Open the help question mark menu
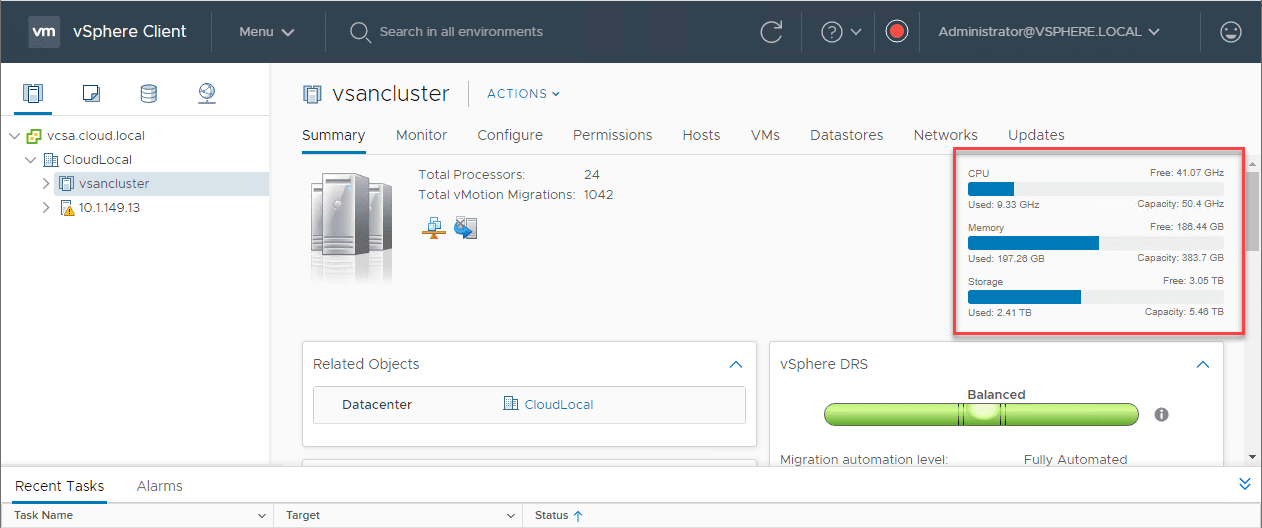The image size is (1262, 528). click(x=840, y=32)
